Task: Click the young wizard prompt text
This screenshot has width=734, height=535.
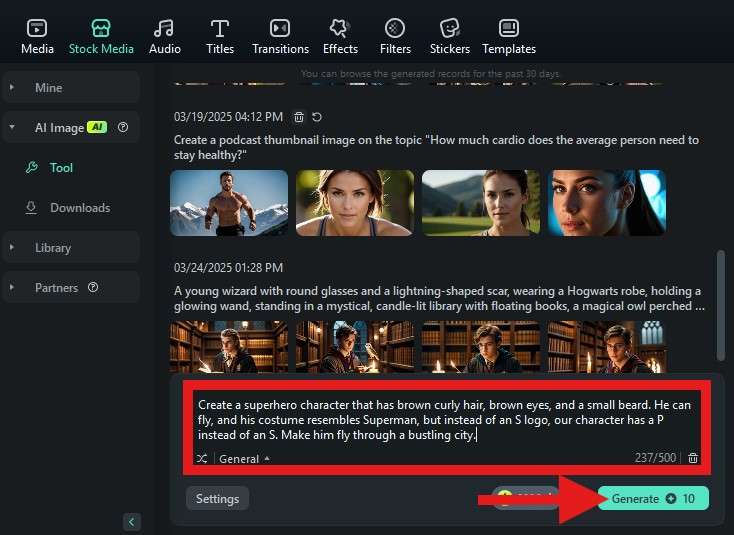Action: coord(439,298)
